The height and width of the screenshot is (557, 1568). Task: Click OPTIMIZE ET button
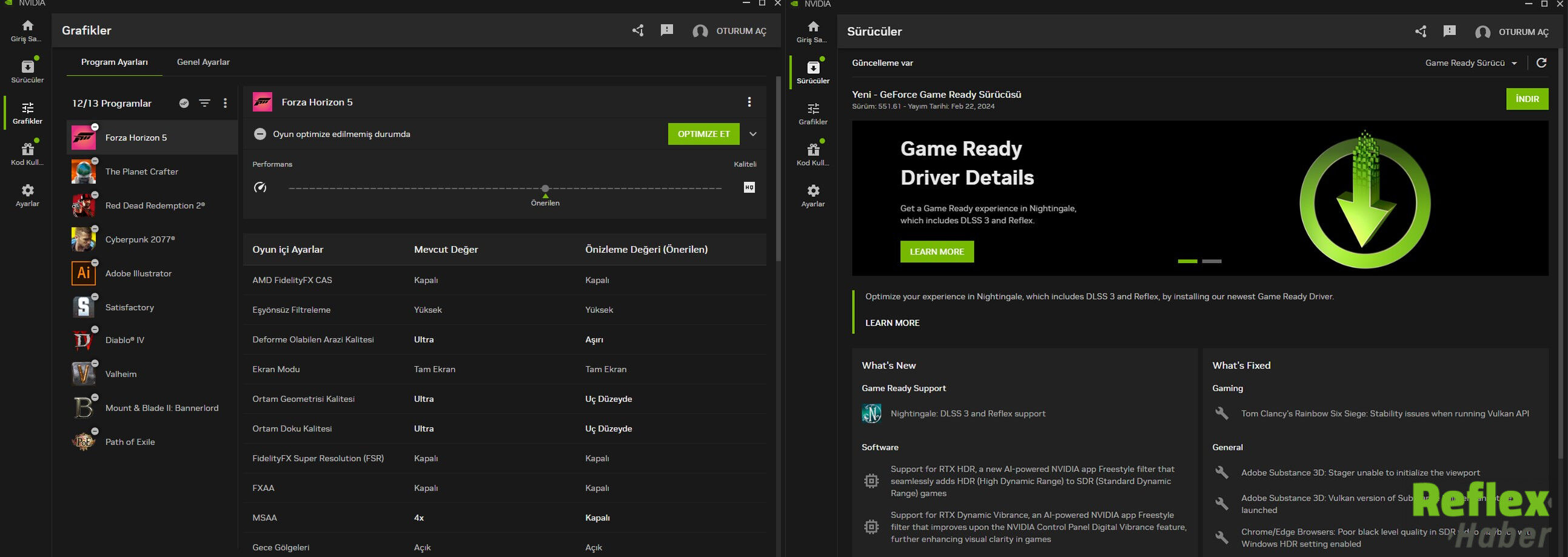703,134
